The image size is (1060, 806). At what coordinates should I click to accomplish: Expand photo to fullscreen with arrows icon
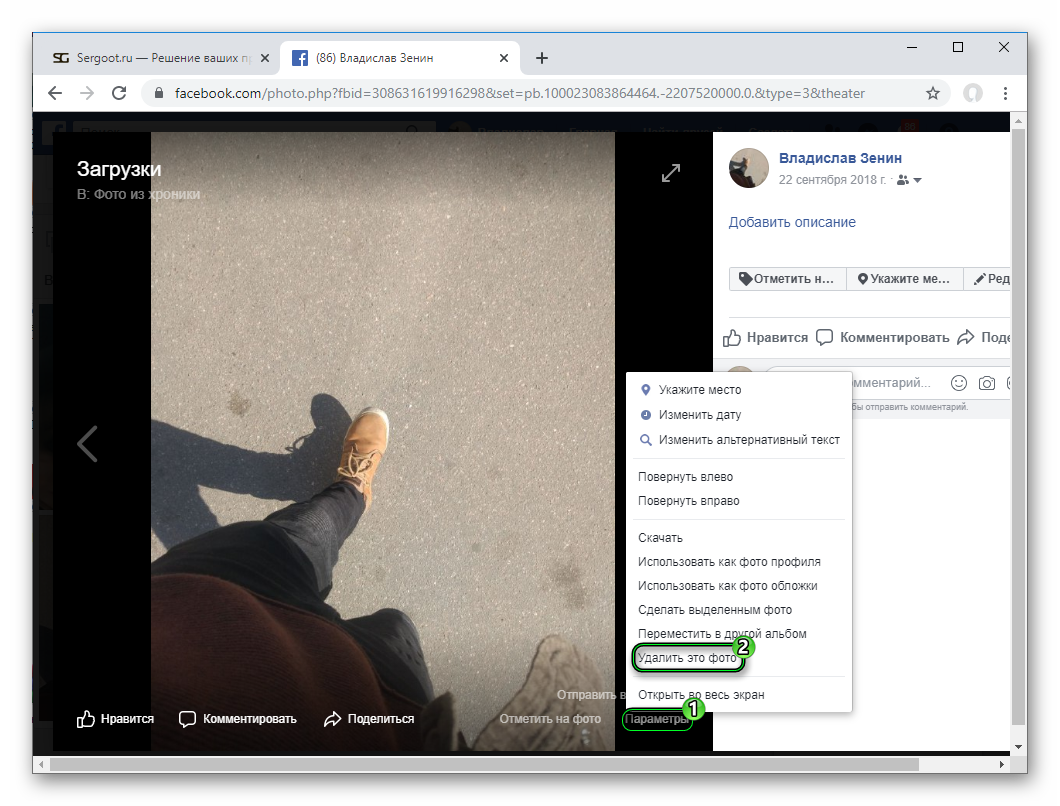pos(671,173)
